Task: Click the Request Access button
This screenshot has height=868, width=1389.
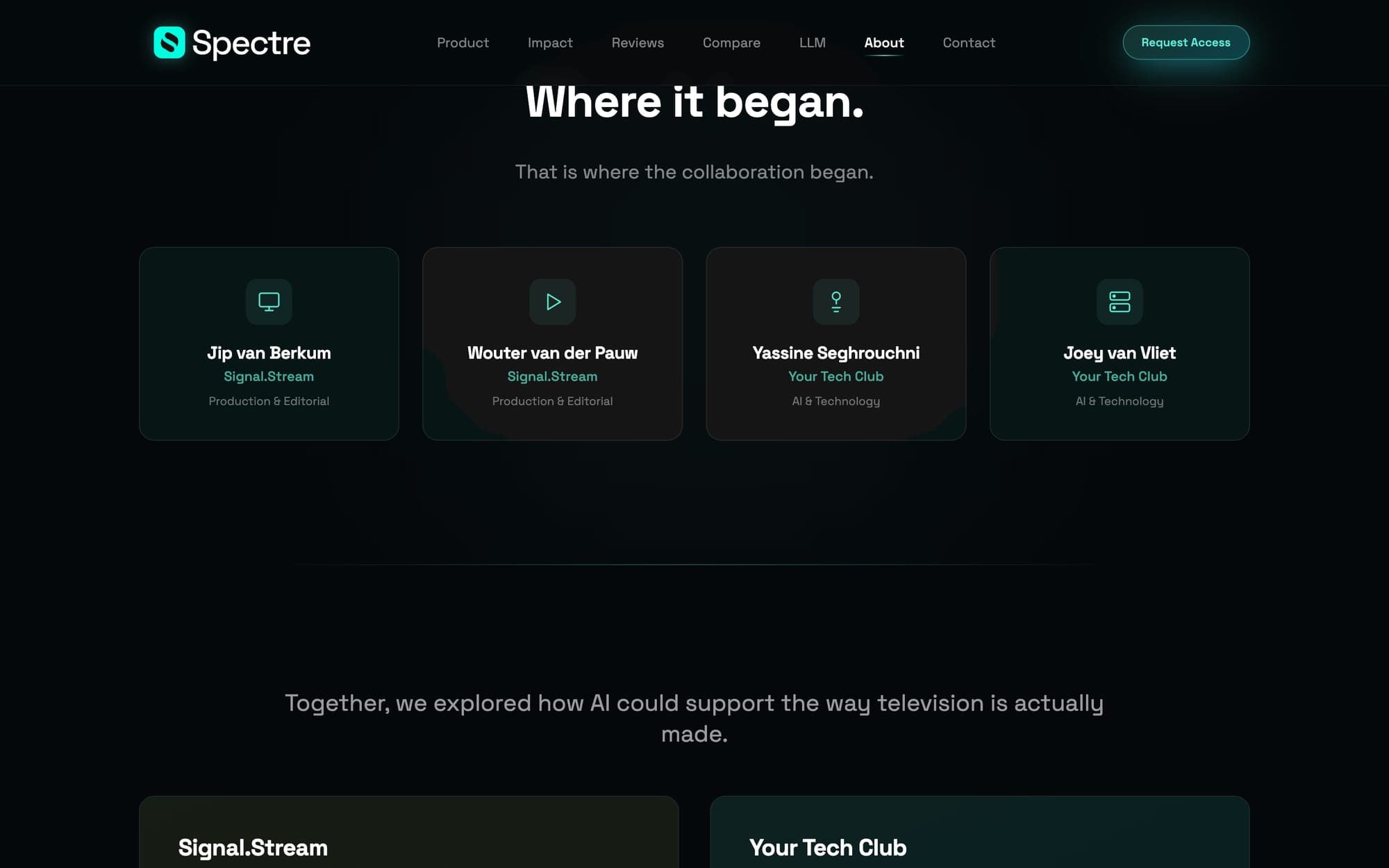Action: [1186, 42]
